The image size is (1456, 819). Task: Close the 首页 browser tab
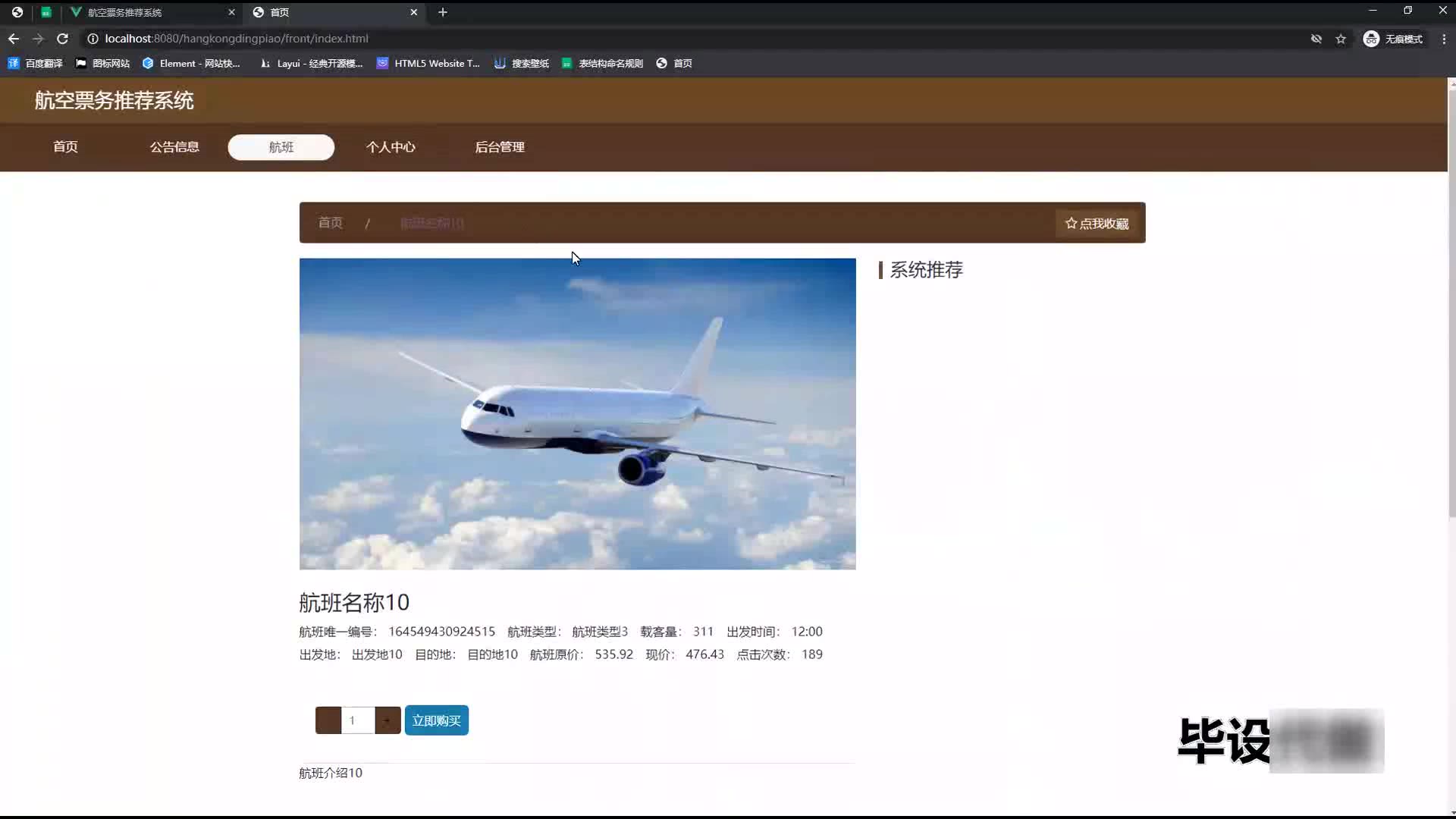[413, 12]
